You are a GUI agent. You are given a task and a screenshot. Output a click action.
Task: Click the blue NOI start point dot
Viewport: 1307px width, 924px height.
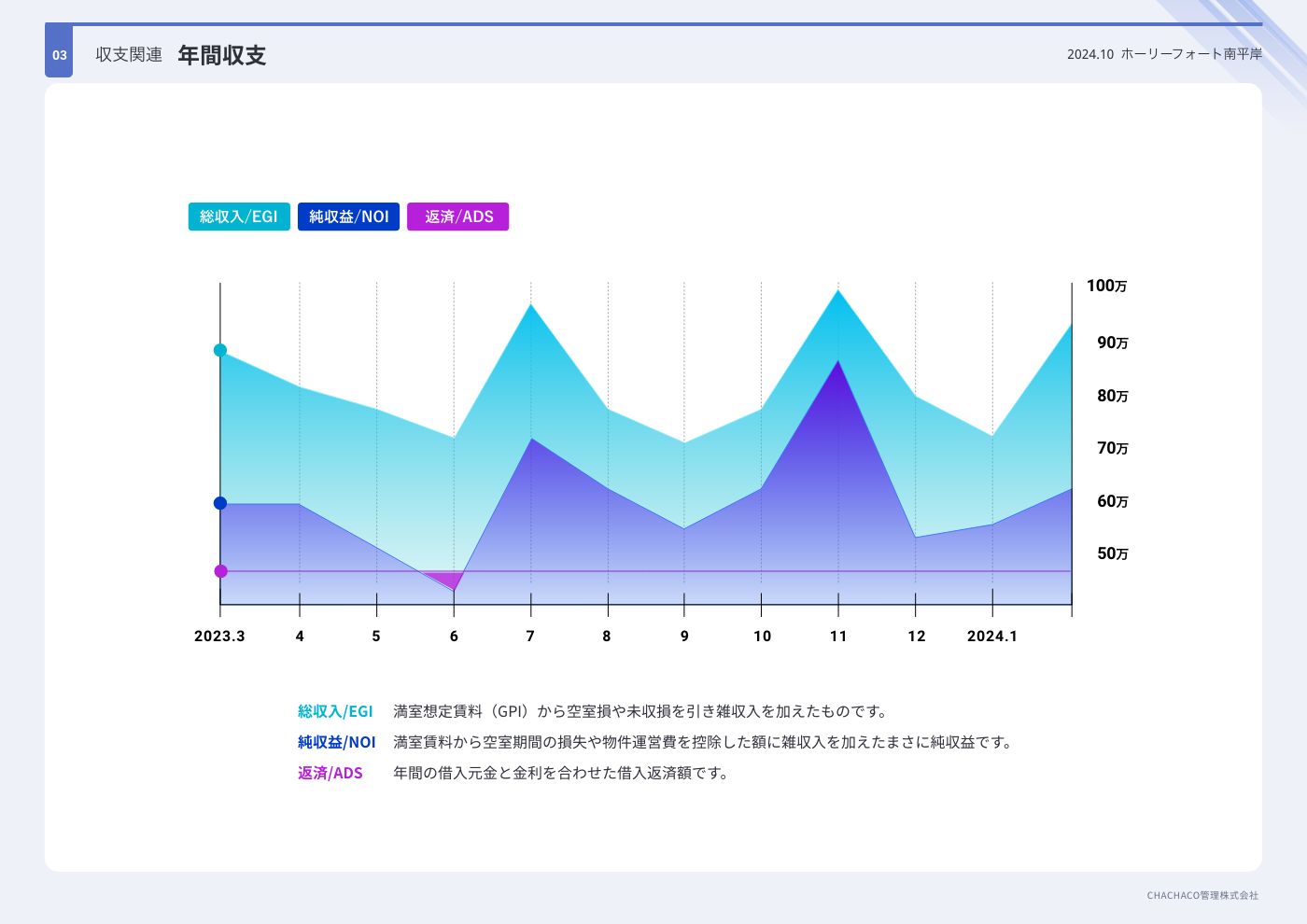tap(220, 503)
